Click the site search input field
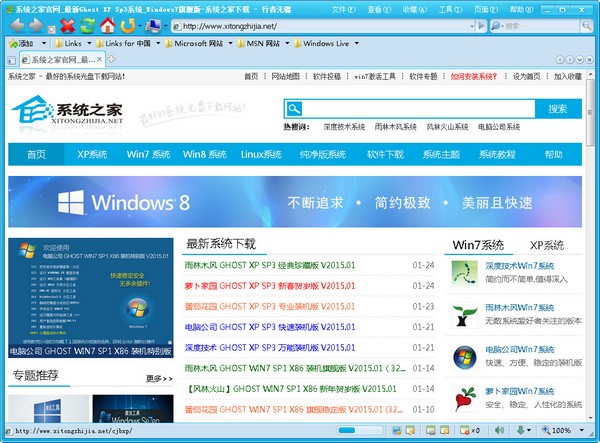Image resolution: width=600 pixels, height=443 pixels. [418, 109]
